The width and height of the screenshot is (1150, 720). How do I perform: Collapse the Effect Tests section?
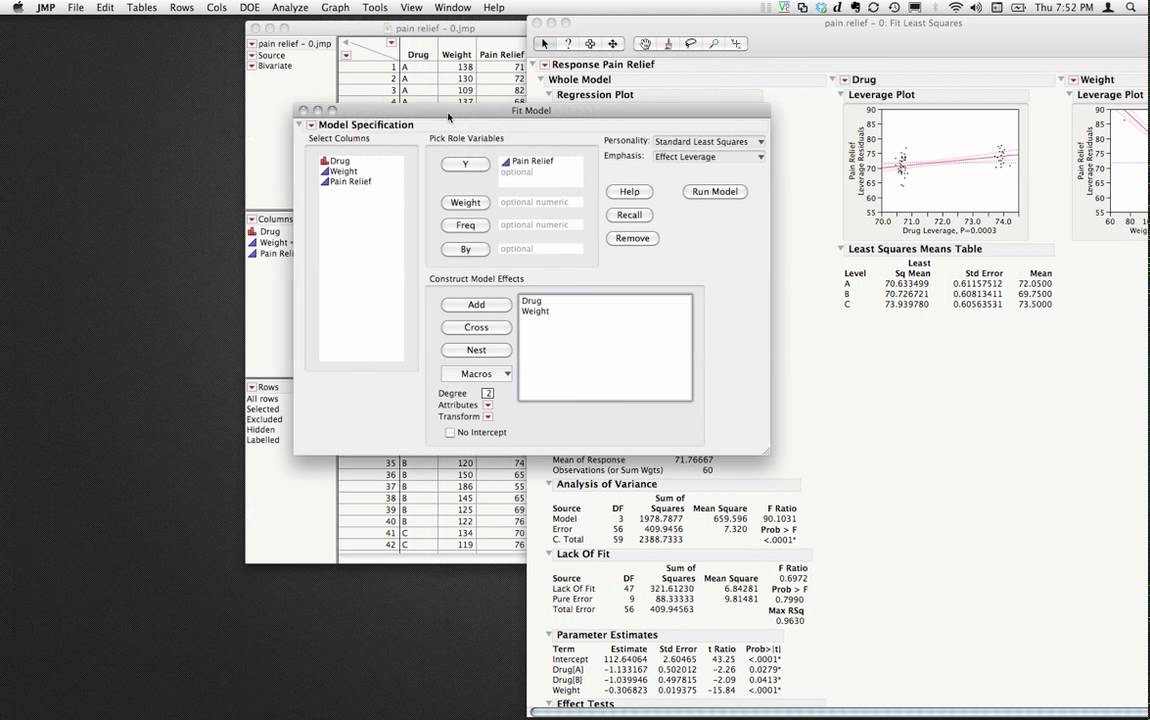[x=549, y=704]
